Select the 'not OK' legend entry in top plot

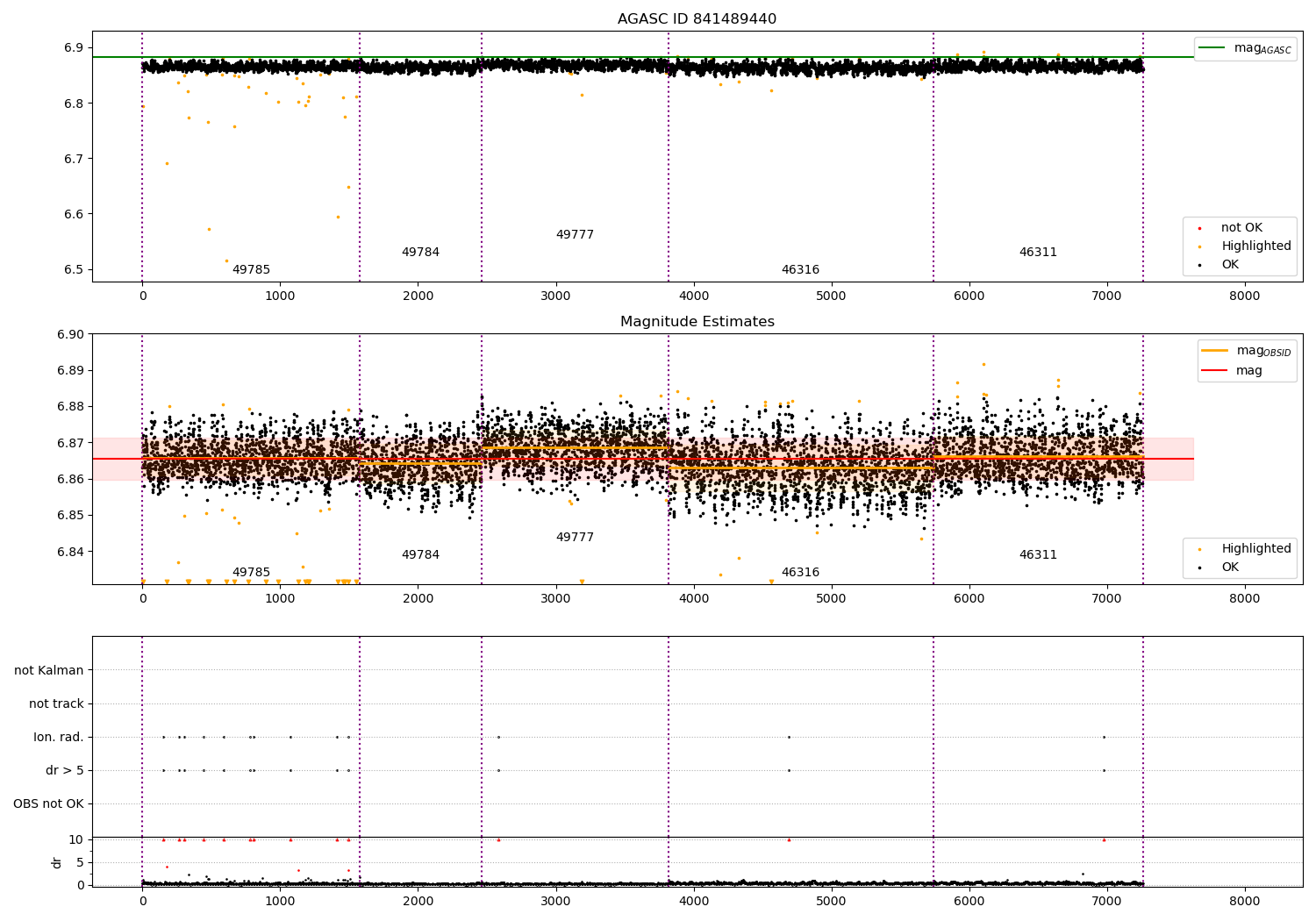click(x=1241, y=228)
